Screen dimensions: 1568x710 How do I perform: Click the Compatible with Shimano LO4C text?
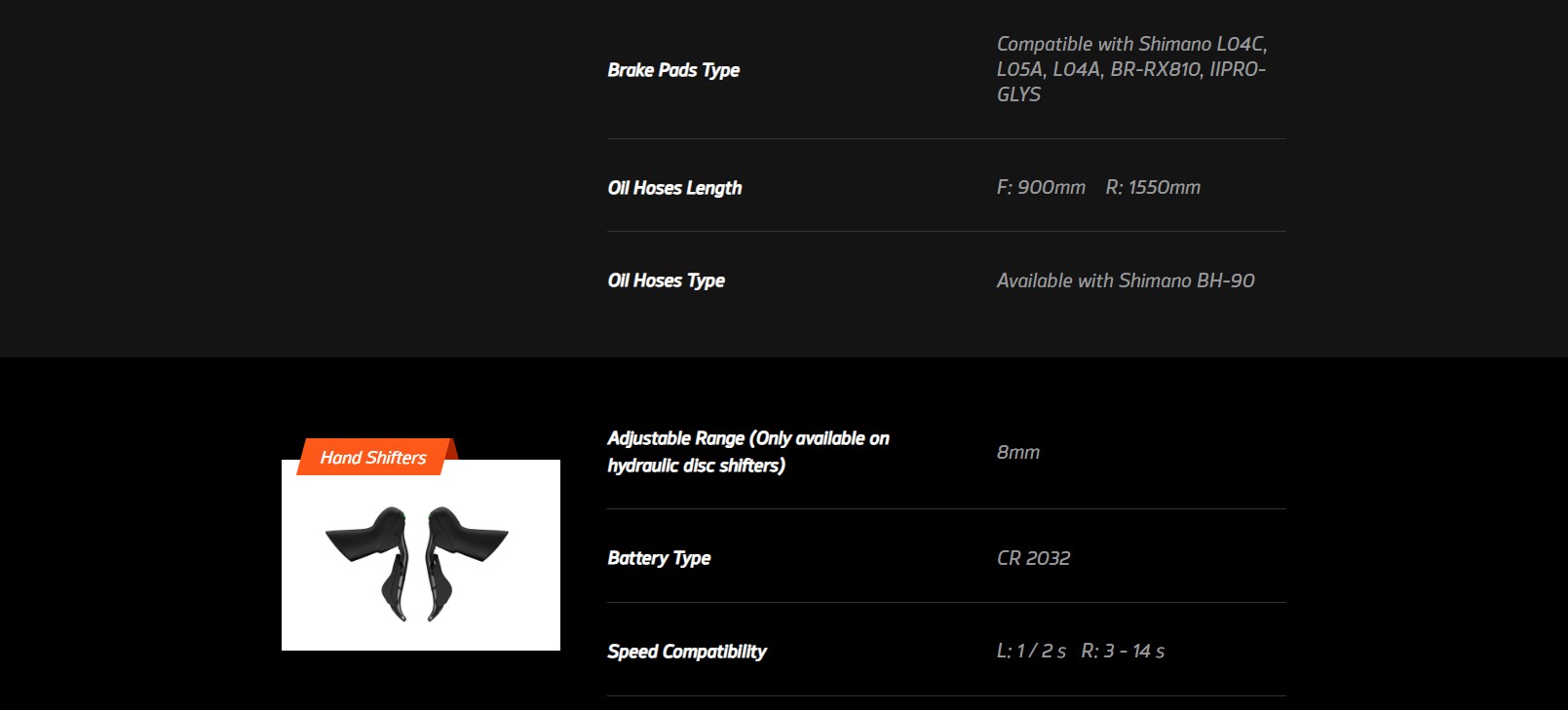[x=1130, y=44]
